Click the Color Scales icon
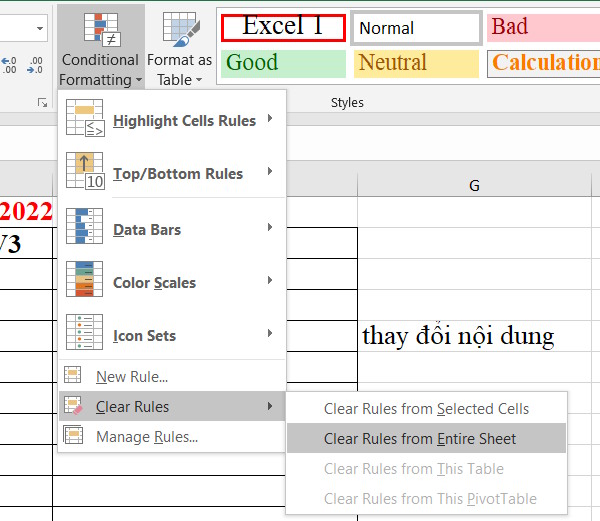This screenshot has width=600, height=521. coord(85,279)
